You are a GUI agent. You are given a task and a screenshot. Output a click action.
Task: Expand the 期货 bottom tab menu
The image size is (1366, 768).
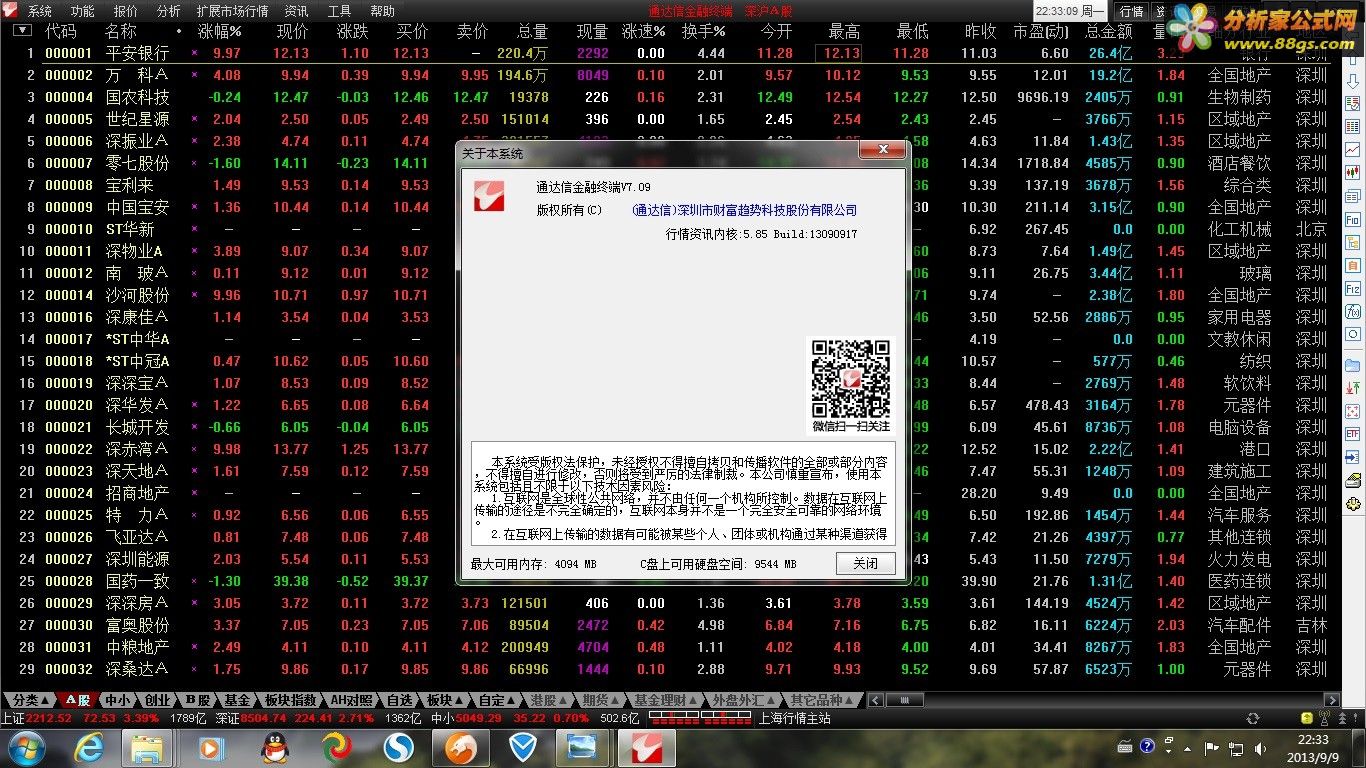[x=602, y=700]
